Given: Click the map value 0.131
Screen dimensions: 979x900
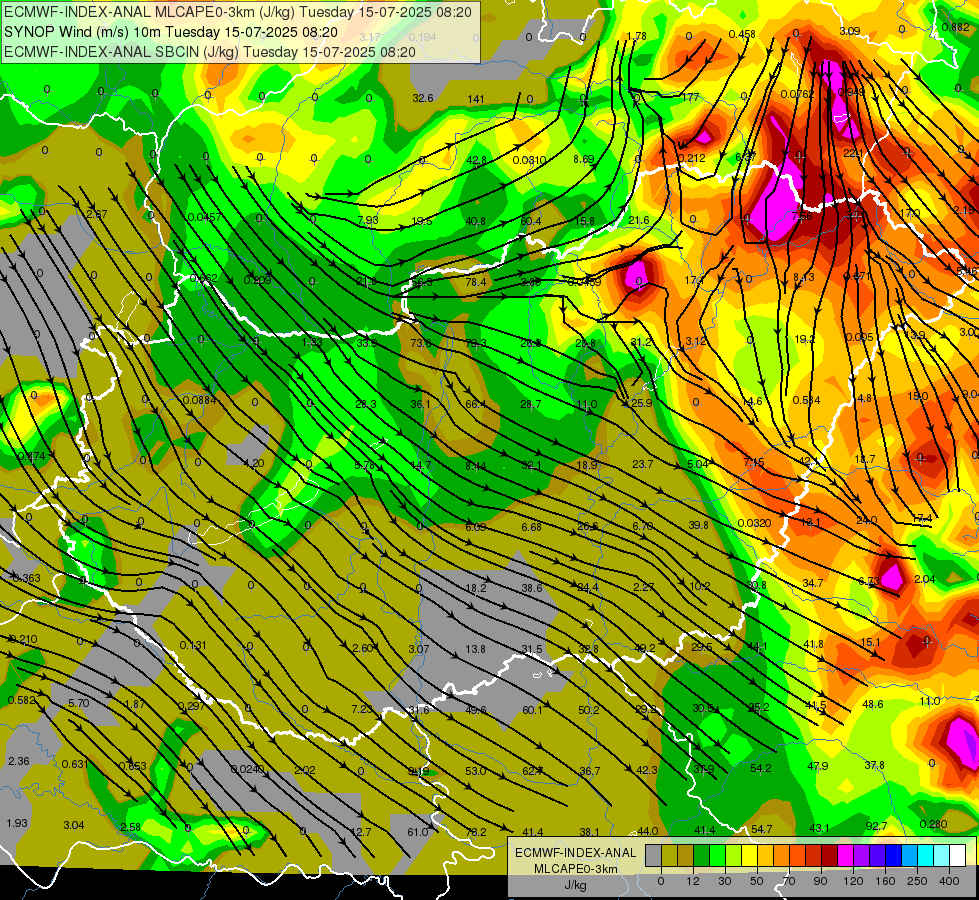Looking at the screenshot, I should (x=193, y=645).
